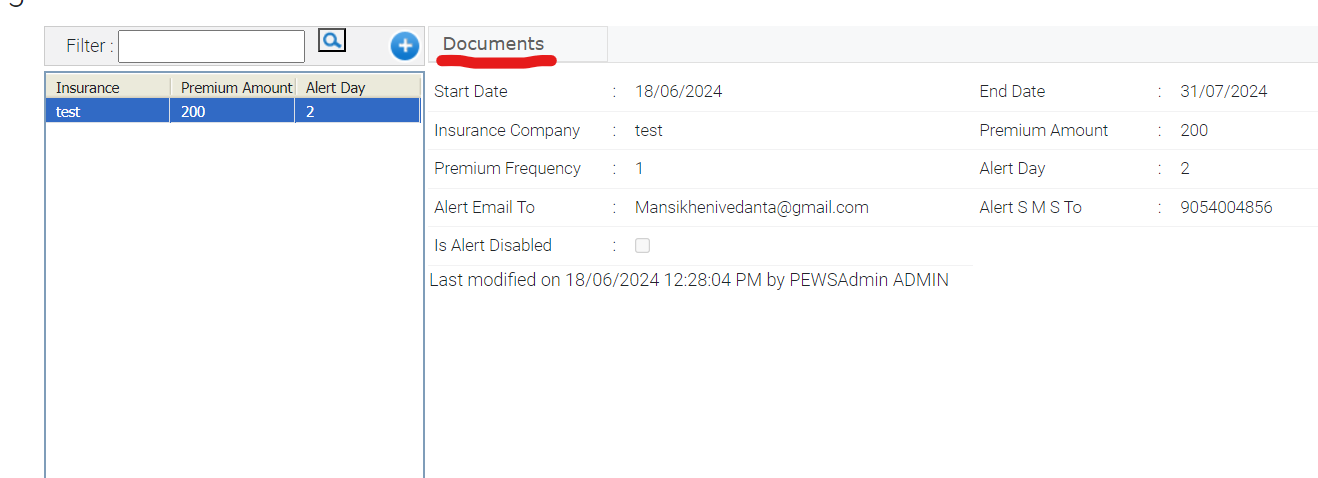
Task: Sort by the Insurance column header
Action: click(x=108, y=88)
